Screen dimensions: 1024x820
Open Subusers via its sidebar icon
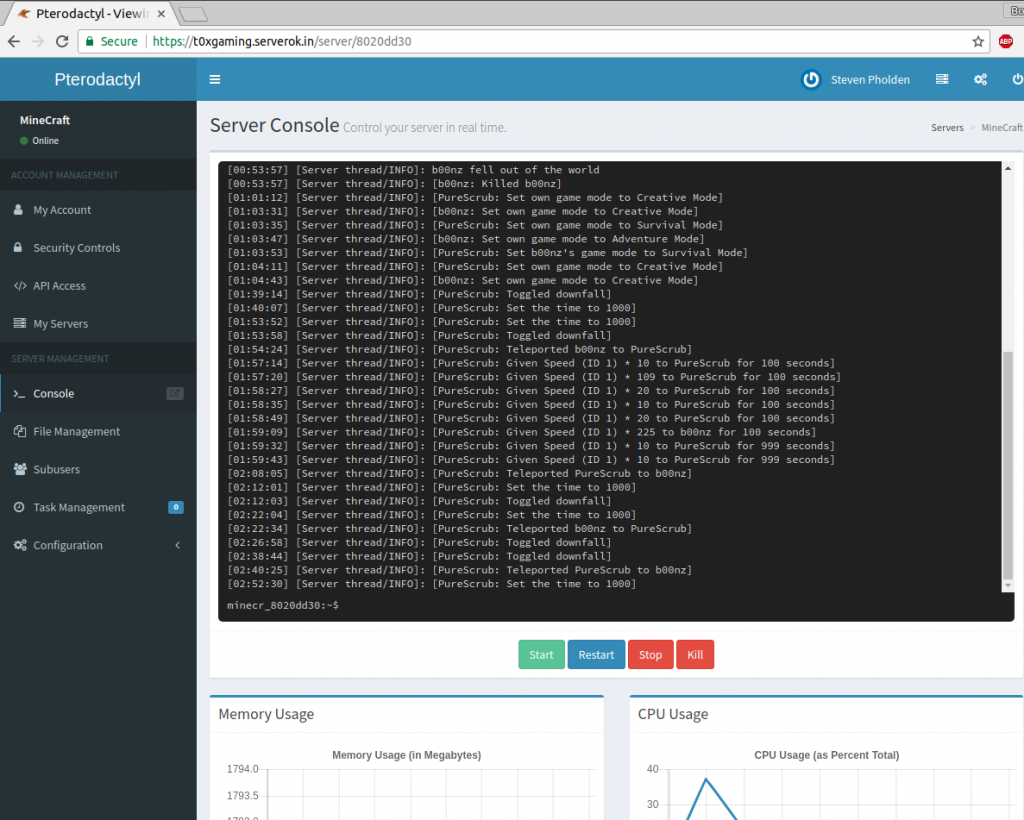tap(18, 469)
